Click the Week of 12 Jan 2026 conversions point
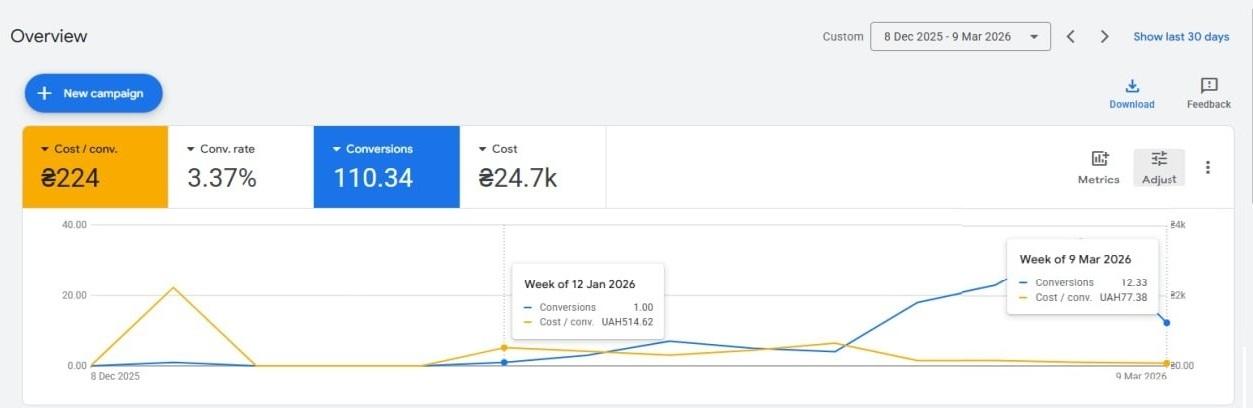The image size is (1253, 408). click(504, 362)
